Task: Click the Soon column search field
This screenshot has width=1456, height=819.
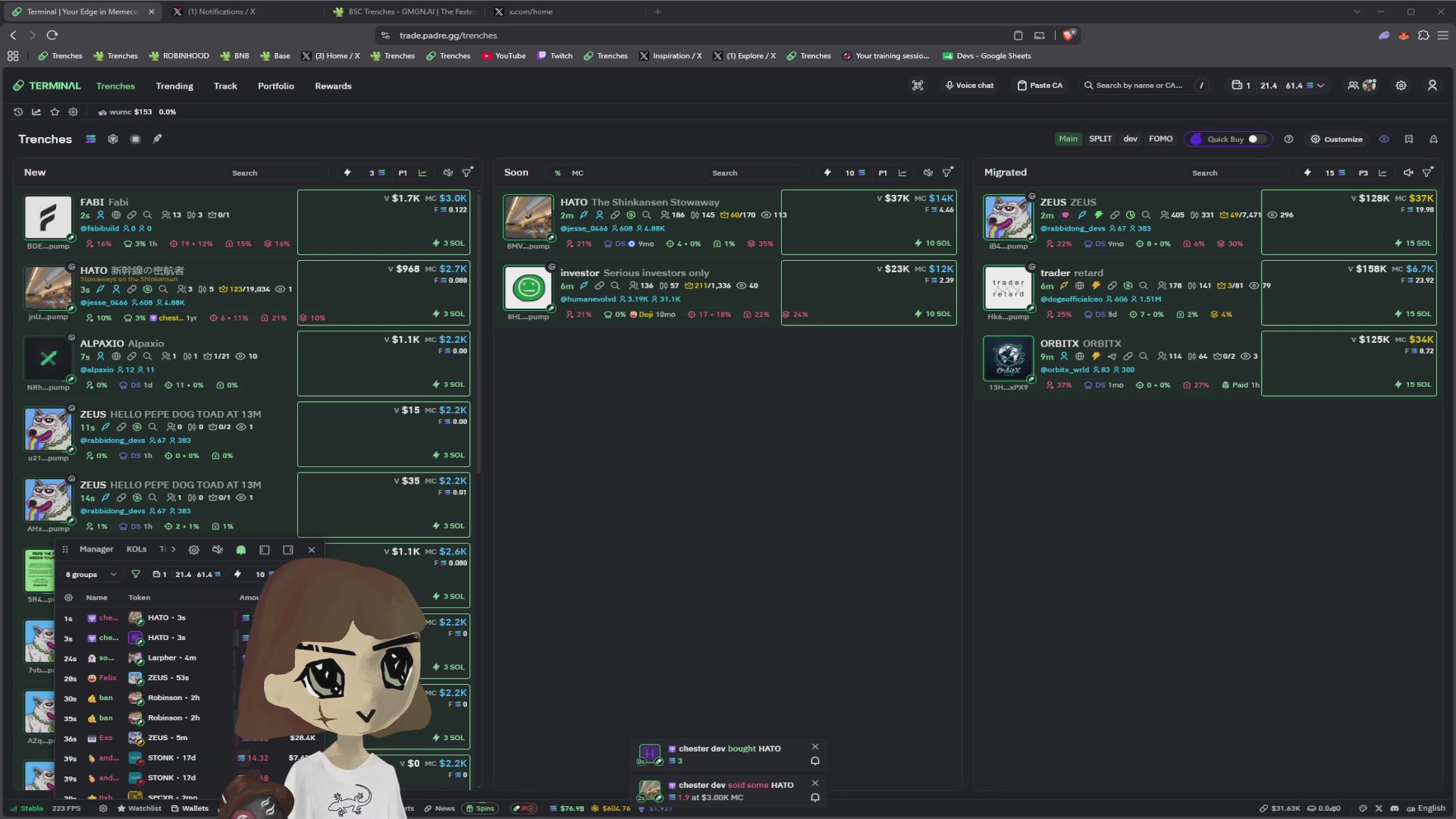Action: click(x=757, y=173)
